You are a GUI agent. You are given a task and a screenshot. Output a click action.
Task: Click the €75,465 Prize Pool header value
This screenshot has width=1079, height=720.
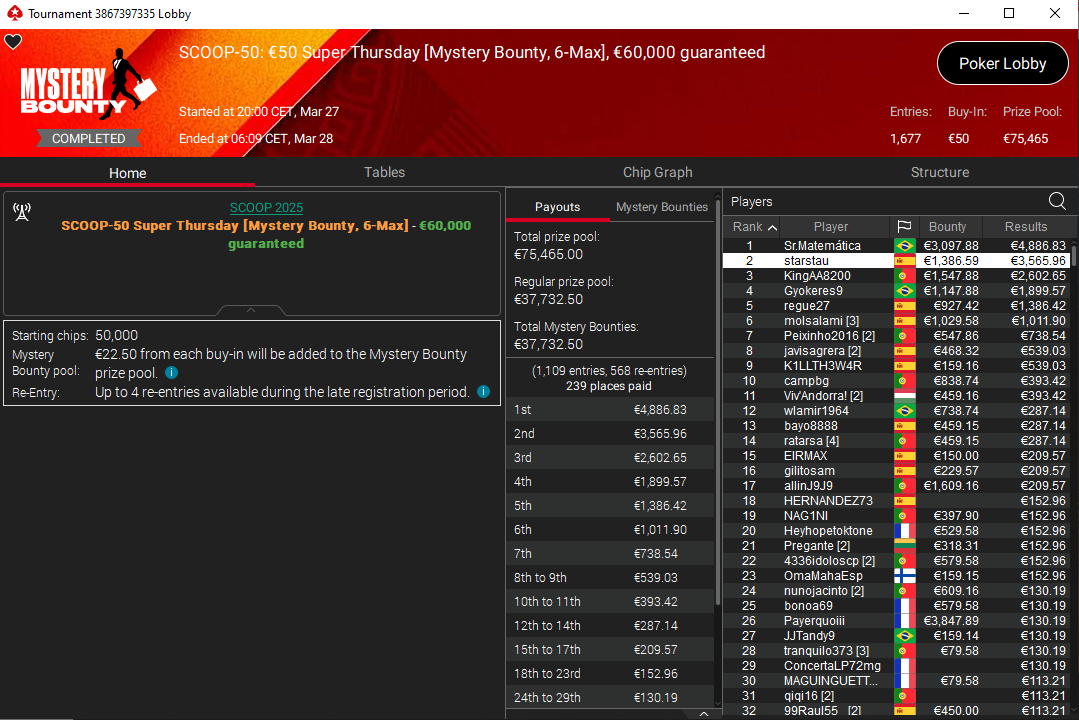[1025, 138]
